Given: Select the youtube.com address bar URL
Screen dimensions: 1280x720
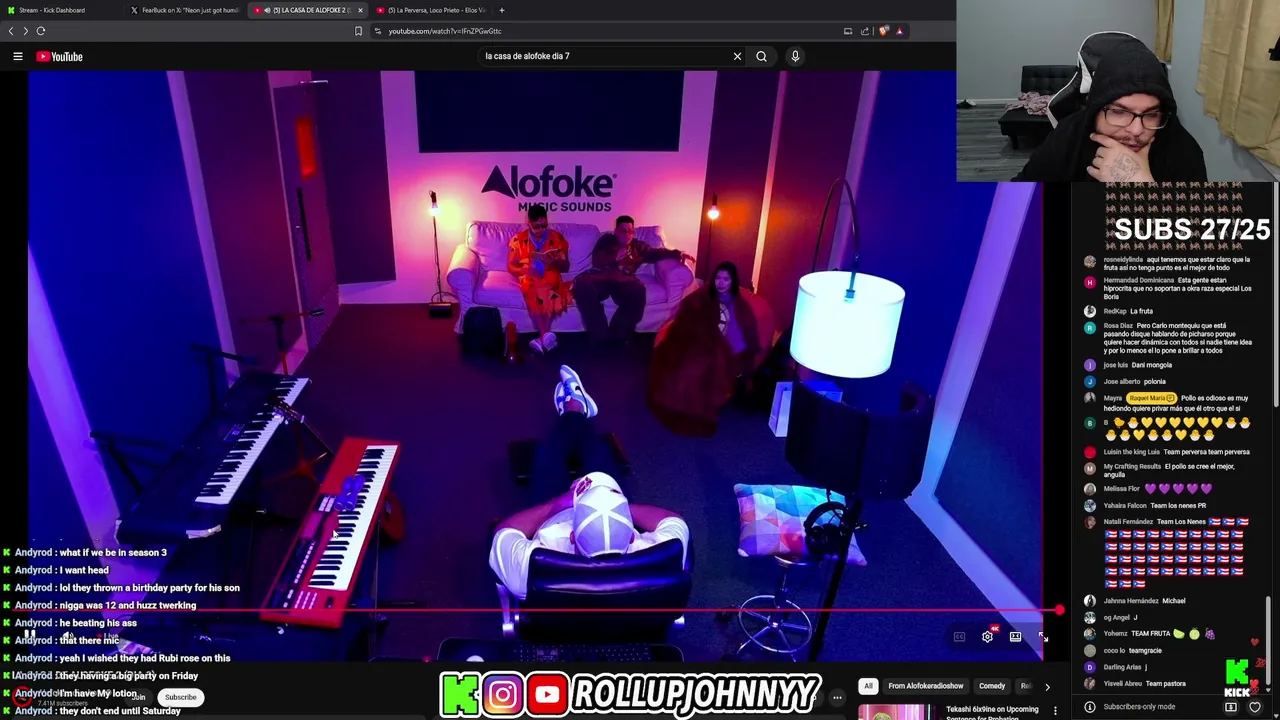Looking at the screenshot, I should click(445, 31).
